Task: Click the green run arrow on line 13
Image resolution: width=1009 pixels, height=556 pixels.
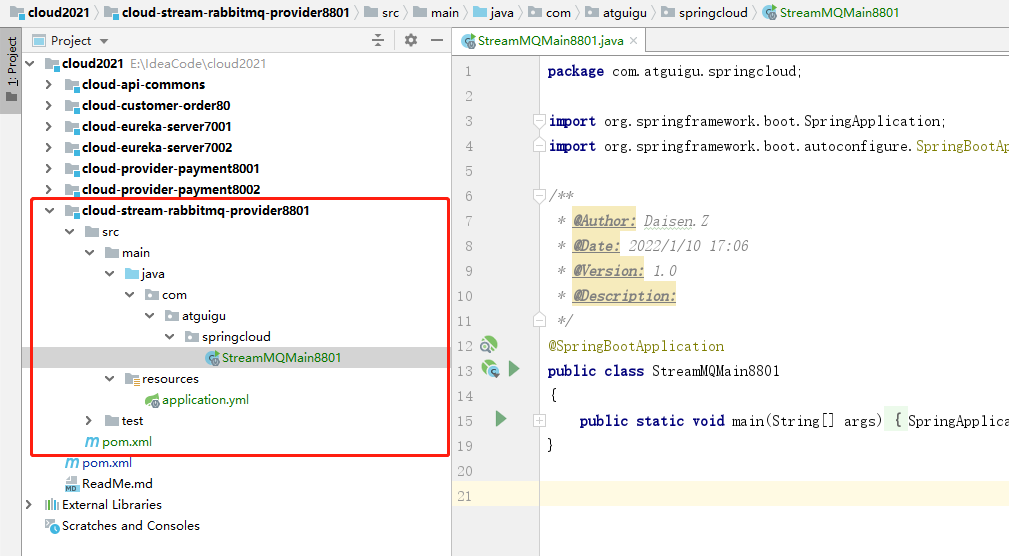Action: coord(514,369)
